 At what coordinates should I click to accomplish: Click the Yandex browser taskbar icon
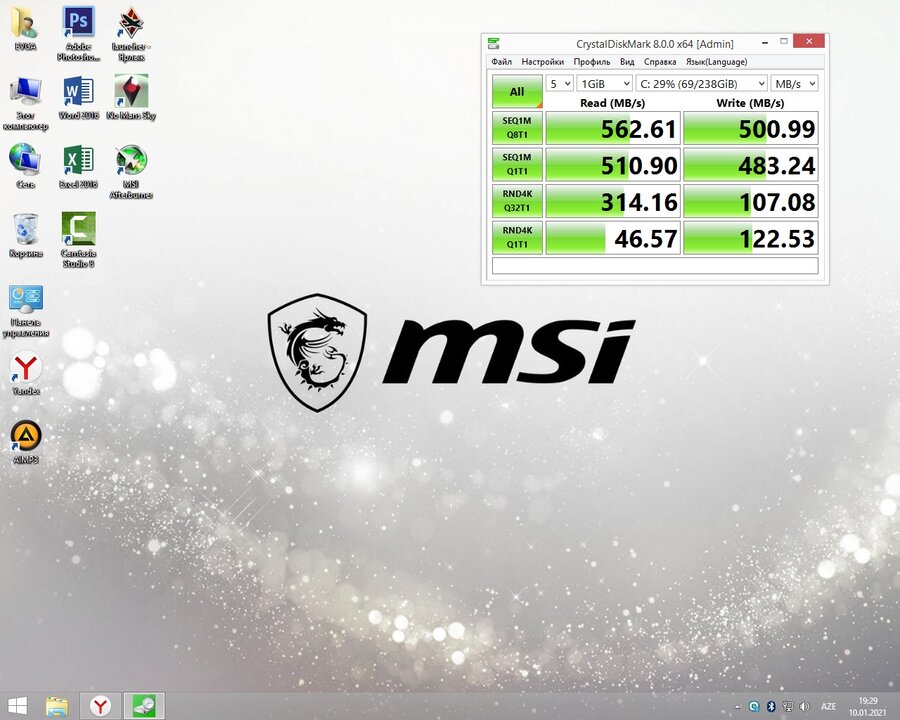pyautogui.click(x=101, y=706)
